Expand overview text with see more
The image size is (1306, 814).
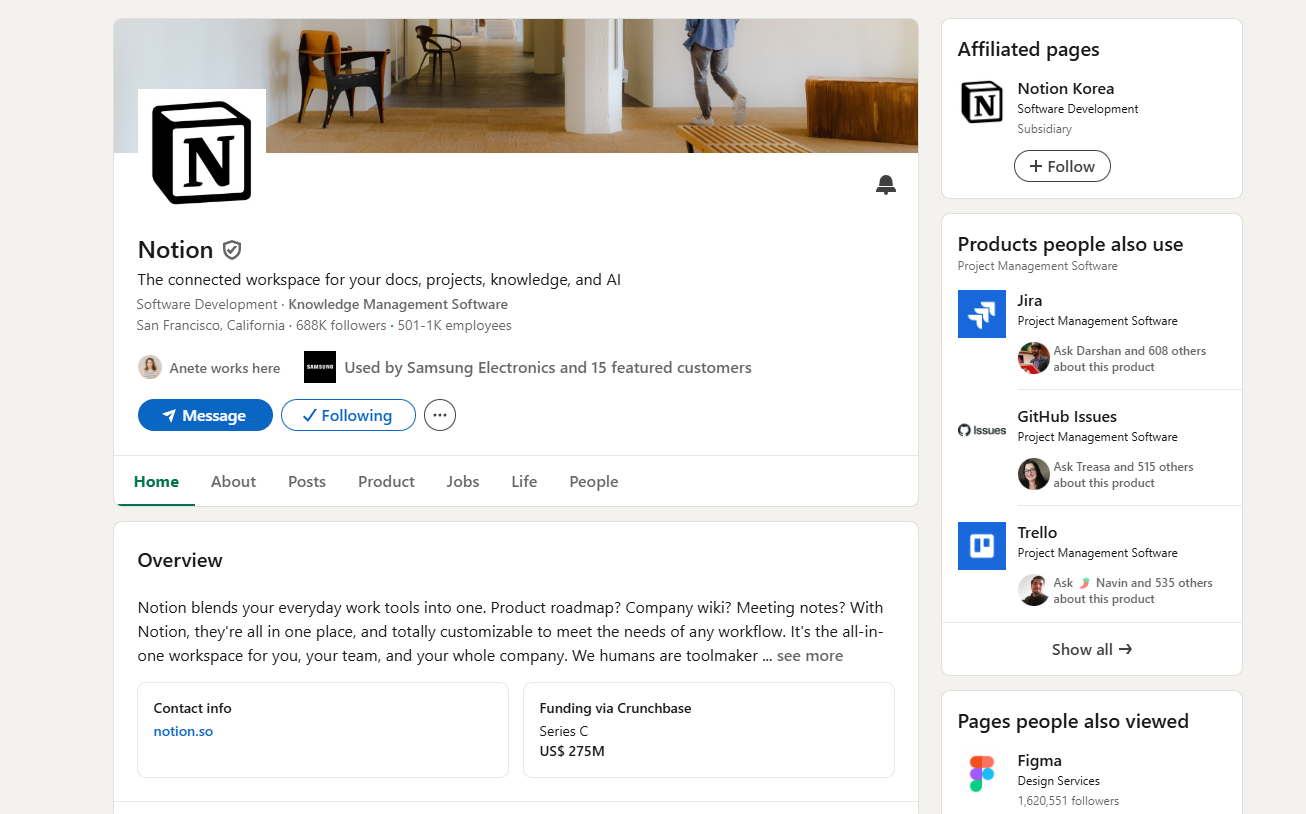pyautogui.click(x=809, y=656)
